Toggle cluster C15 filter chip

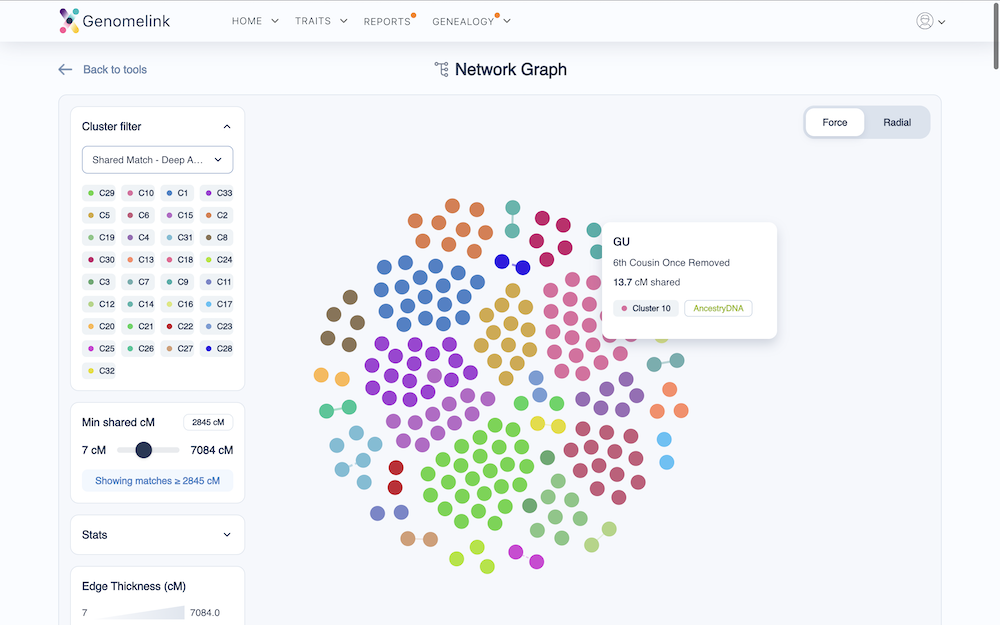[x=177, y=216]
